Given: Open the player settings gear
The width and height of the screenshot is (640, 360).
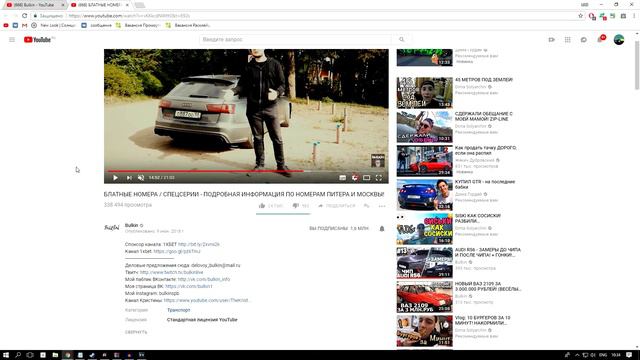Looking at the screenshot, I should (355, 178).
